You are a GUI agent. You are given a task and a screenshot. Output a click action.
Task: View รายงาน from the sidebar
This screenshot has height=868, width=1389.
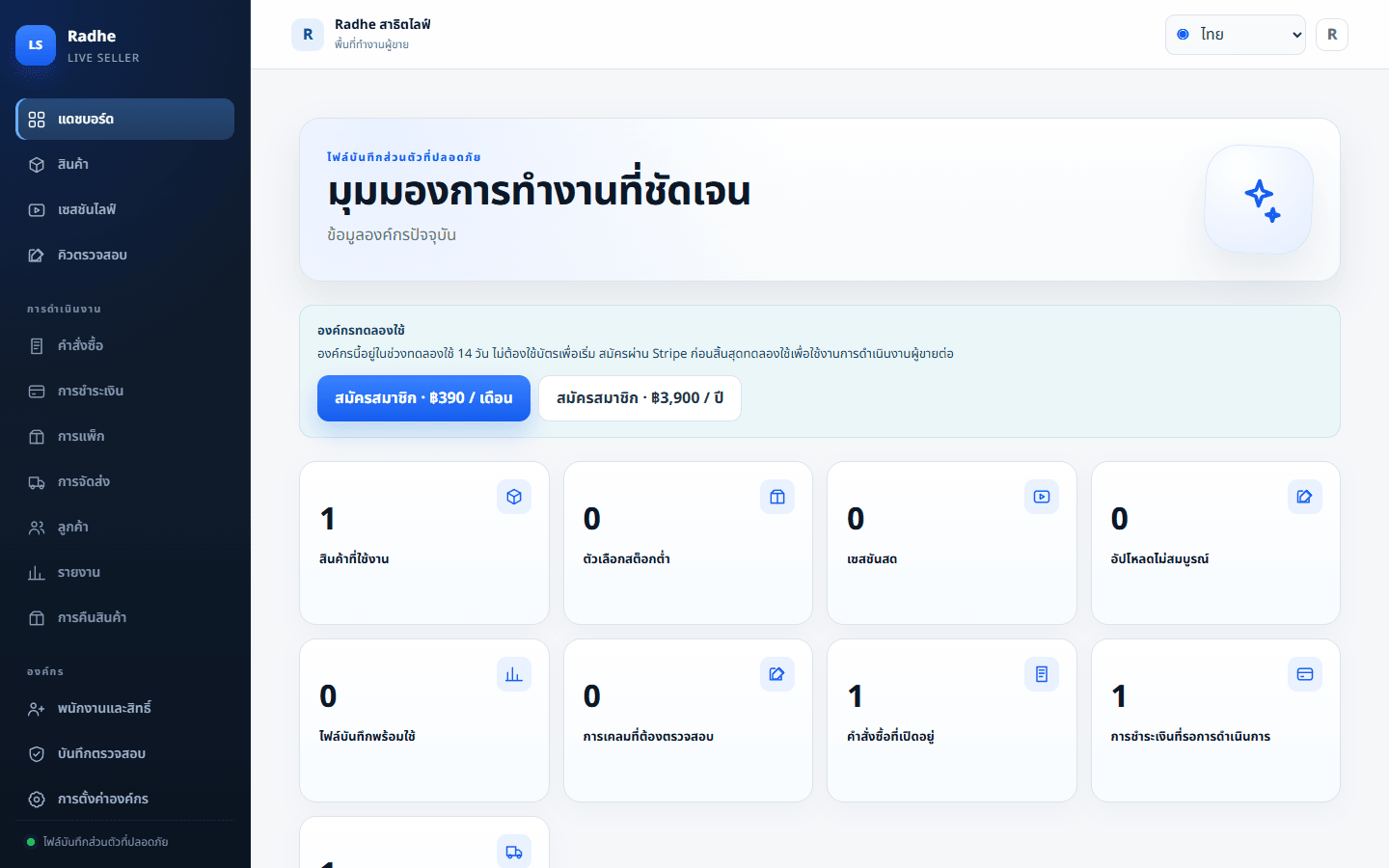point(125,572)
